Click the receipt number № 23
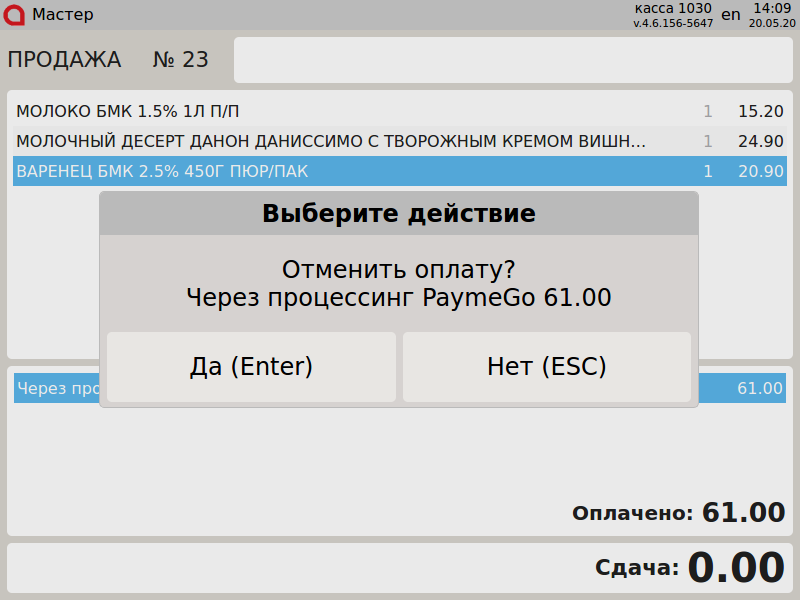This screenshot has height=600, width=800. pyautogui.click(x=180, y=60)
